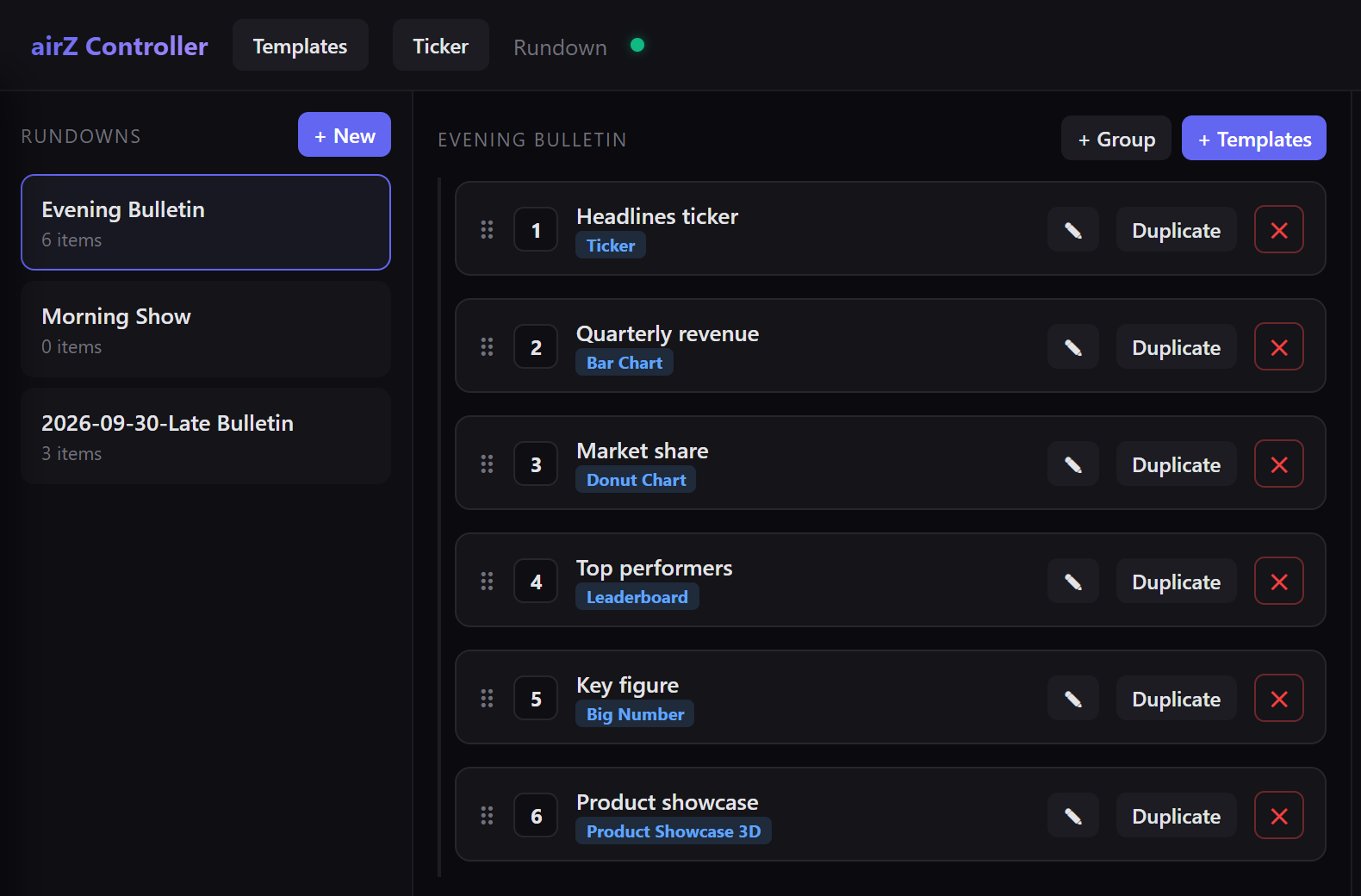
Task: Create a new rundown with + New
Action: pos(344,135)
